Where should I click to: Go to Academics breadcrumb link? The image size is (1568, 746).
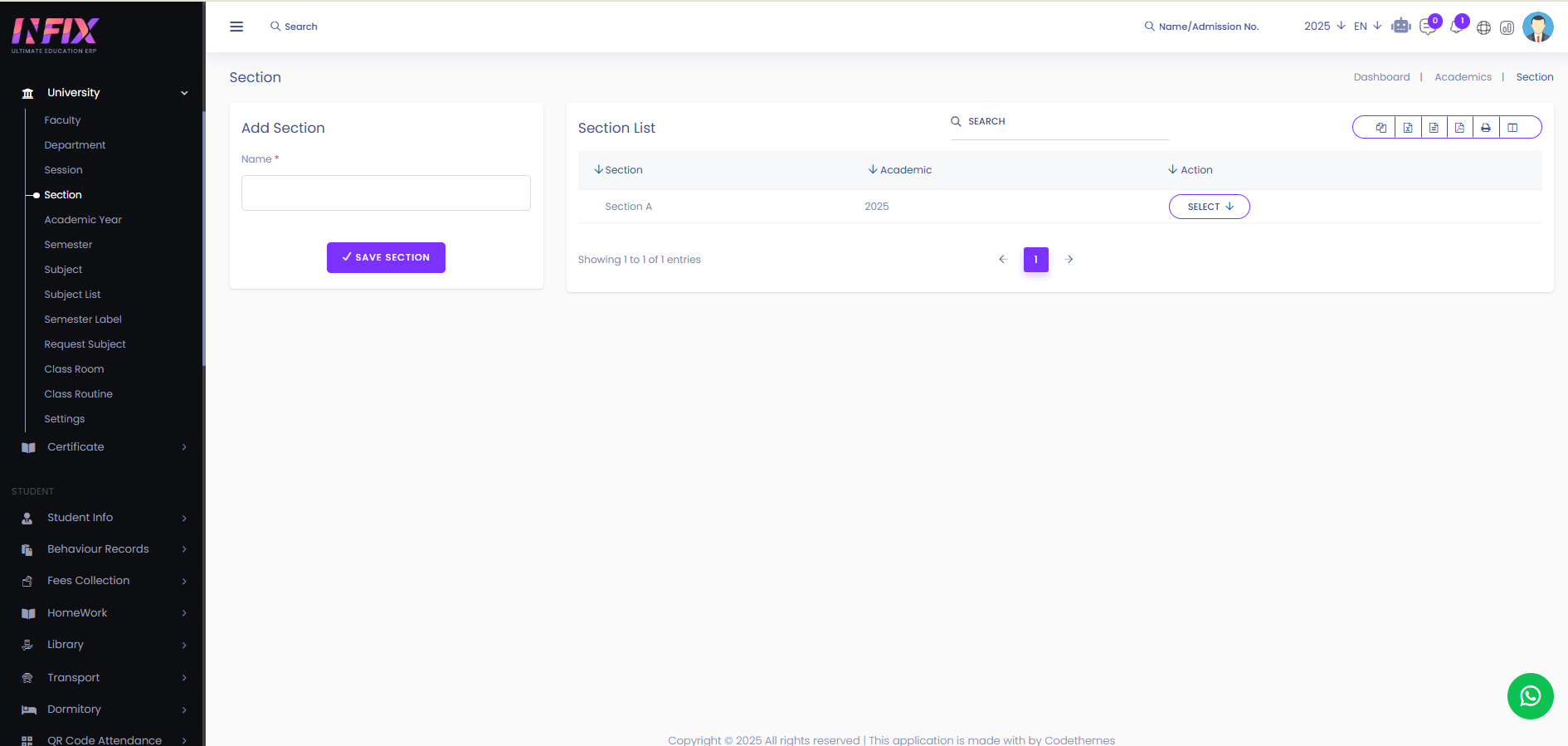(1463, 77)
